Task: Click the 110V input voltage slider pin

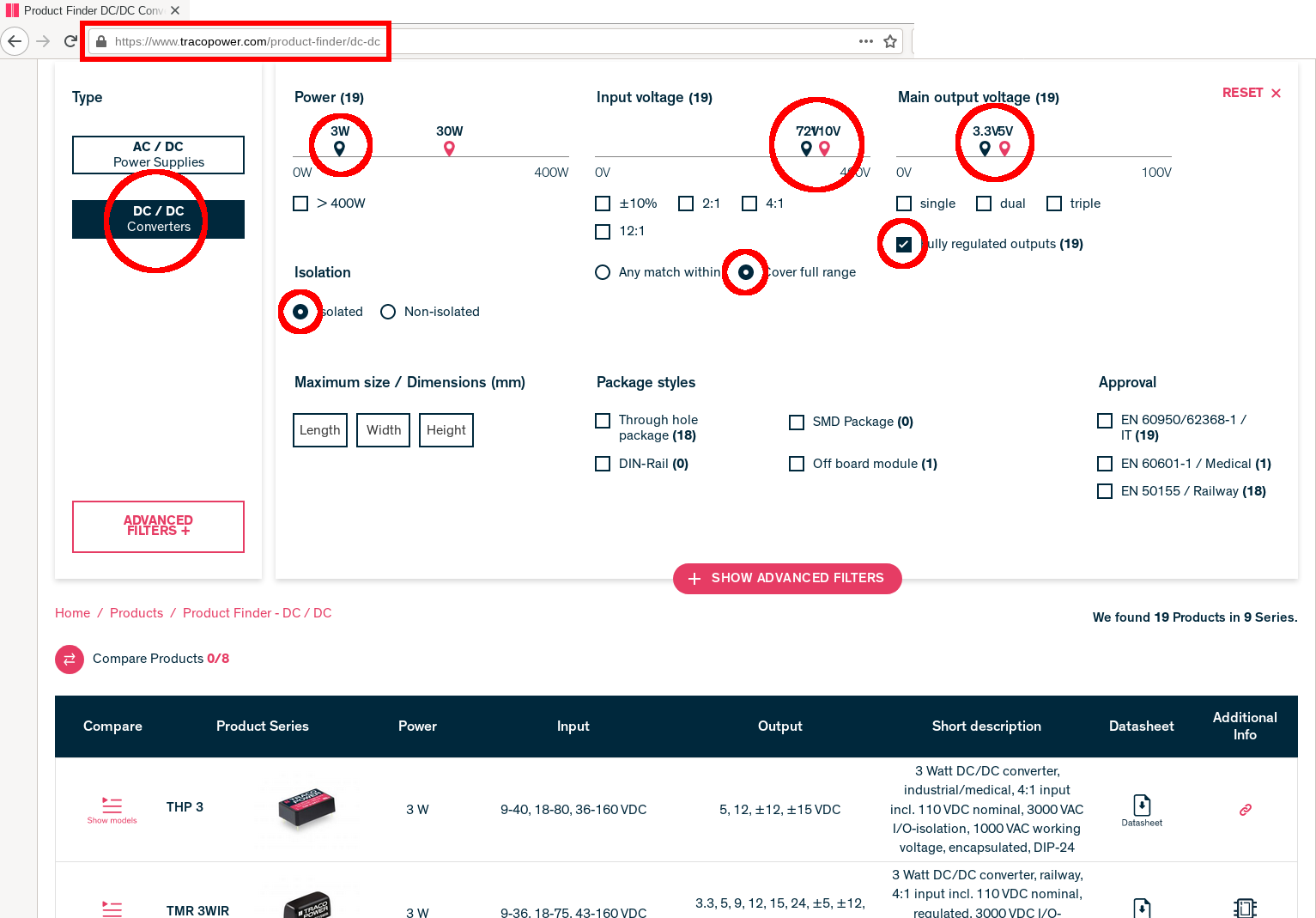Action: 824,149
